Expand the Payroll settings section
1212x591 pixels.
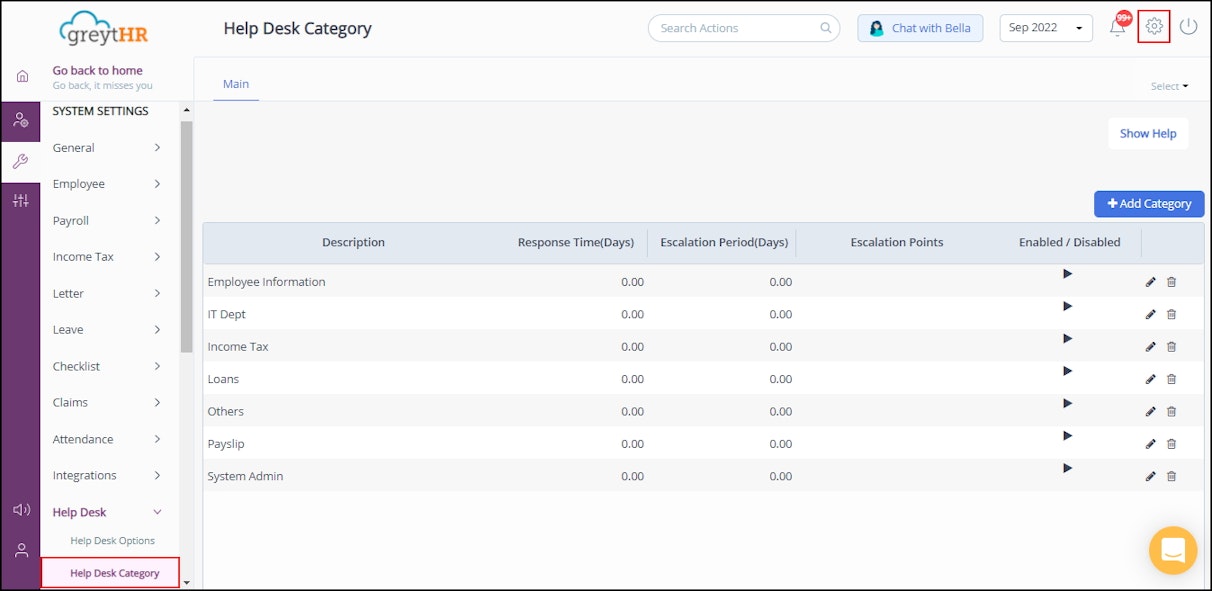click(x=71, y=220)
